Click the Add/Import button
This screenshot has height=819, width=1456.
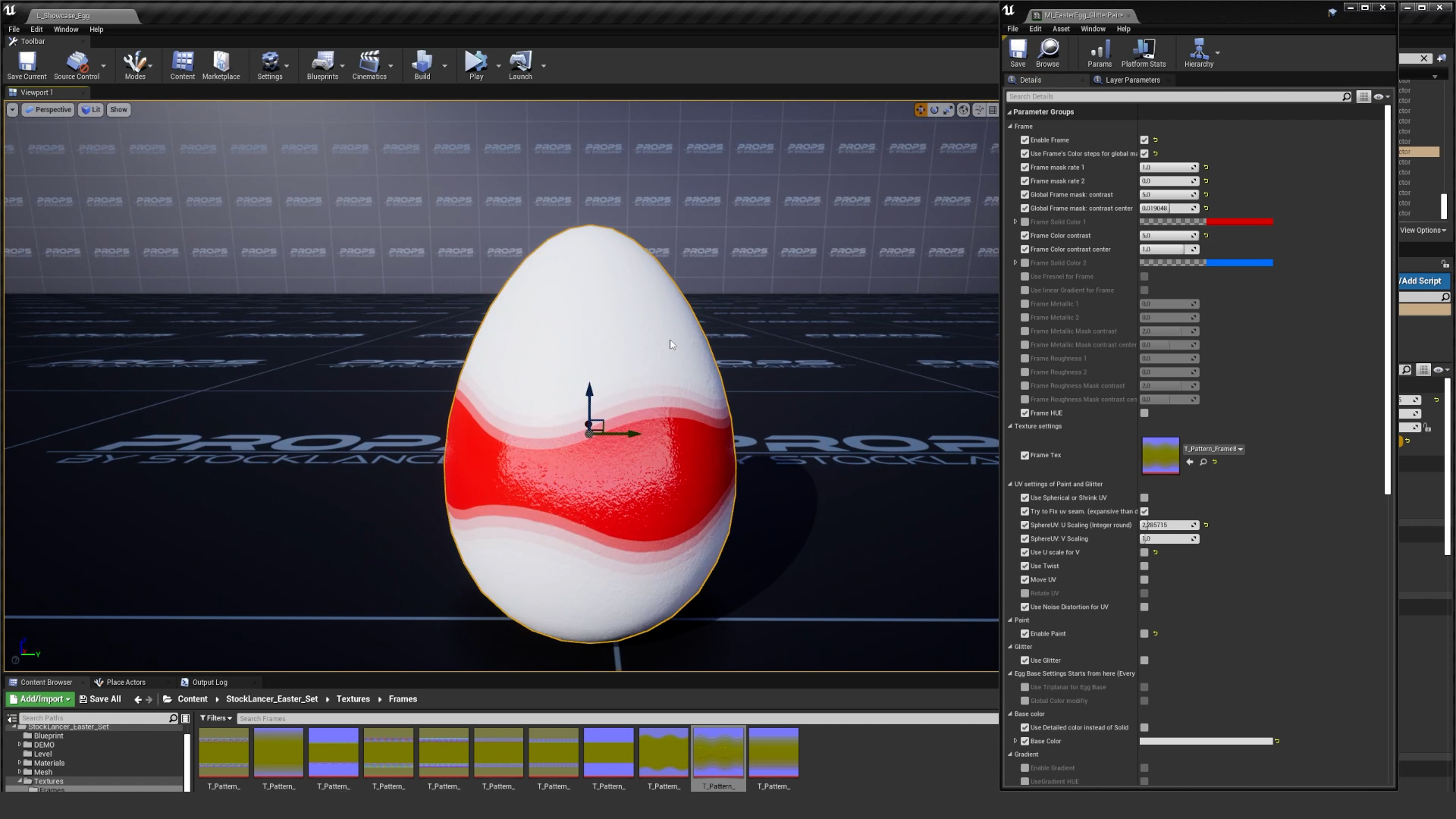click(x=39, y=698)
